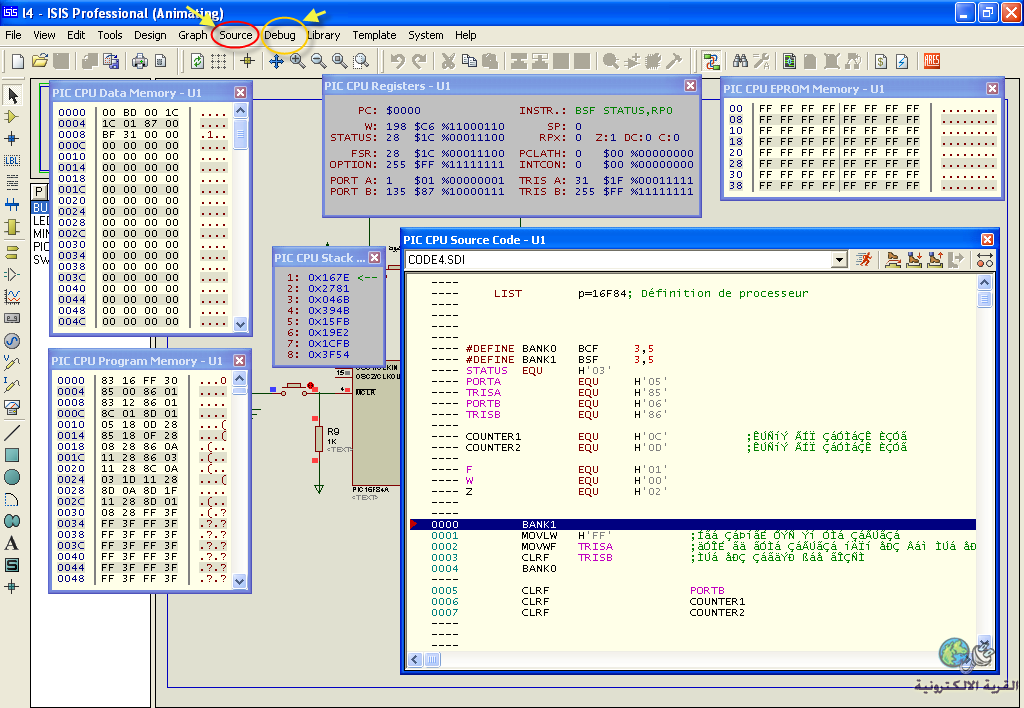Screen dimensions: 1024x708
Task: Select highlighted source line 0000 BANK1
Action: click(x=692, y=524)
